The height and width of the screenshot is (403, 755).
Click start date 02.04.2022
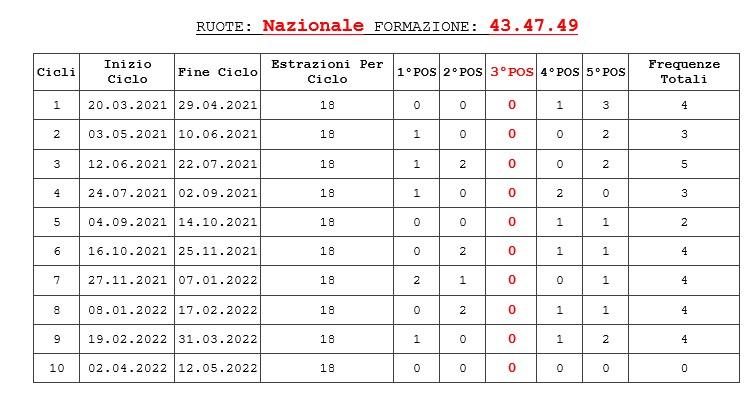[127, 368]
